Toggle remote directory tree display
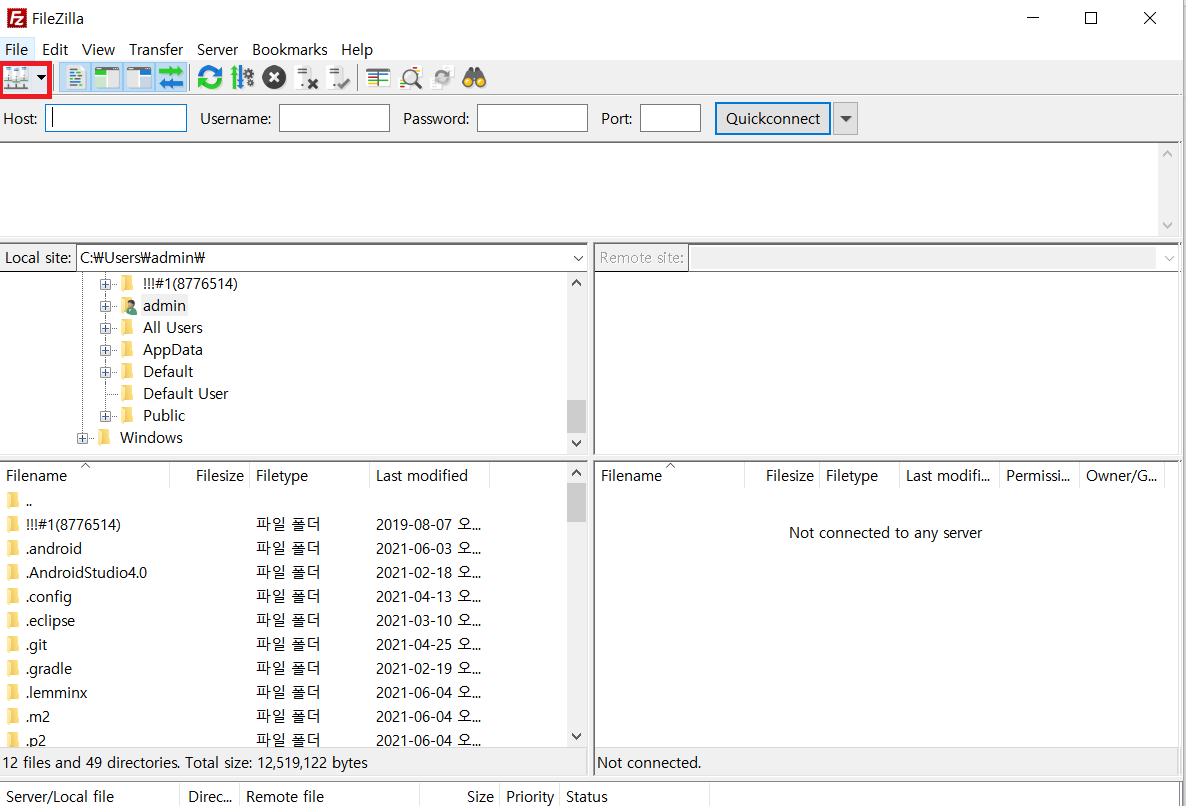Image resolution: width=1189 pixels, height=806 pixels. pyautogui.click(x=139, y=78)
